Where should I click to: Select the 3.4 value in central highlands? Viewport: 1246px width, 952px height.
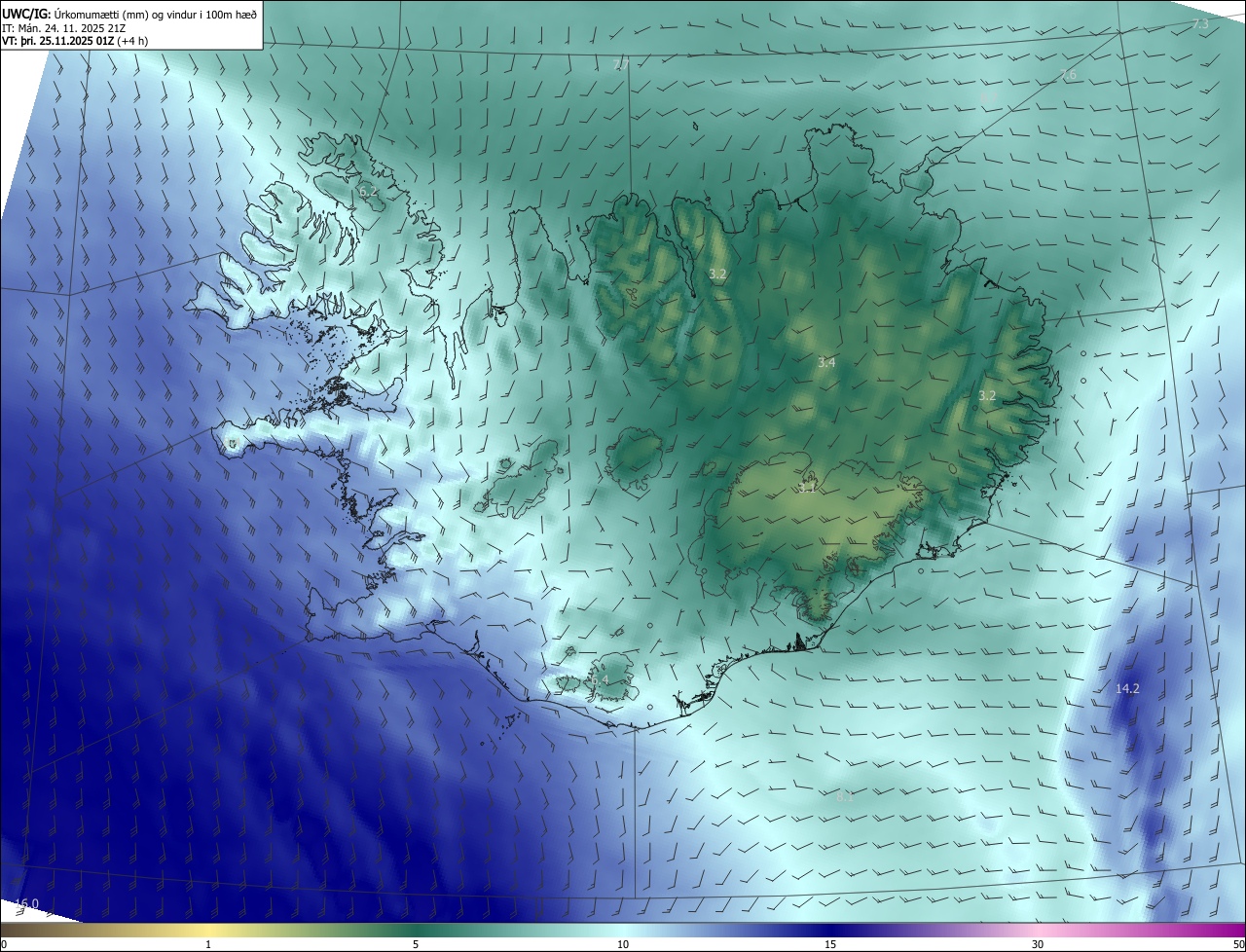826,362
